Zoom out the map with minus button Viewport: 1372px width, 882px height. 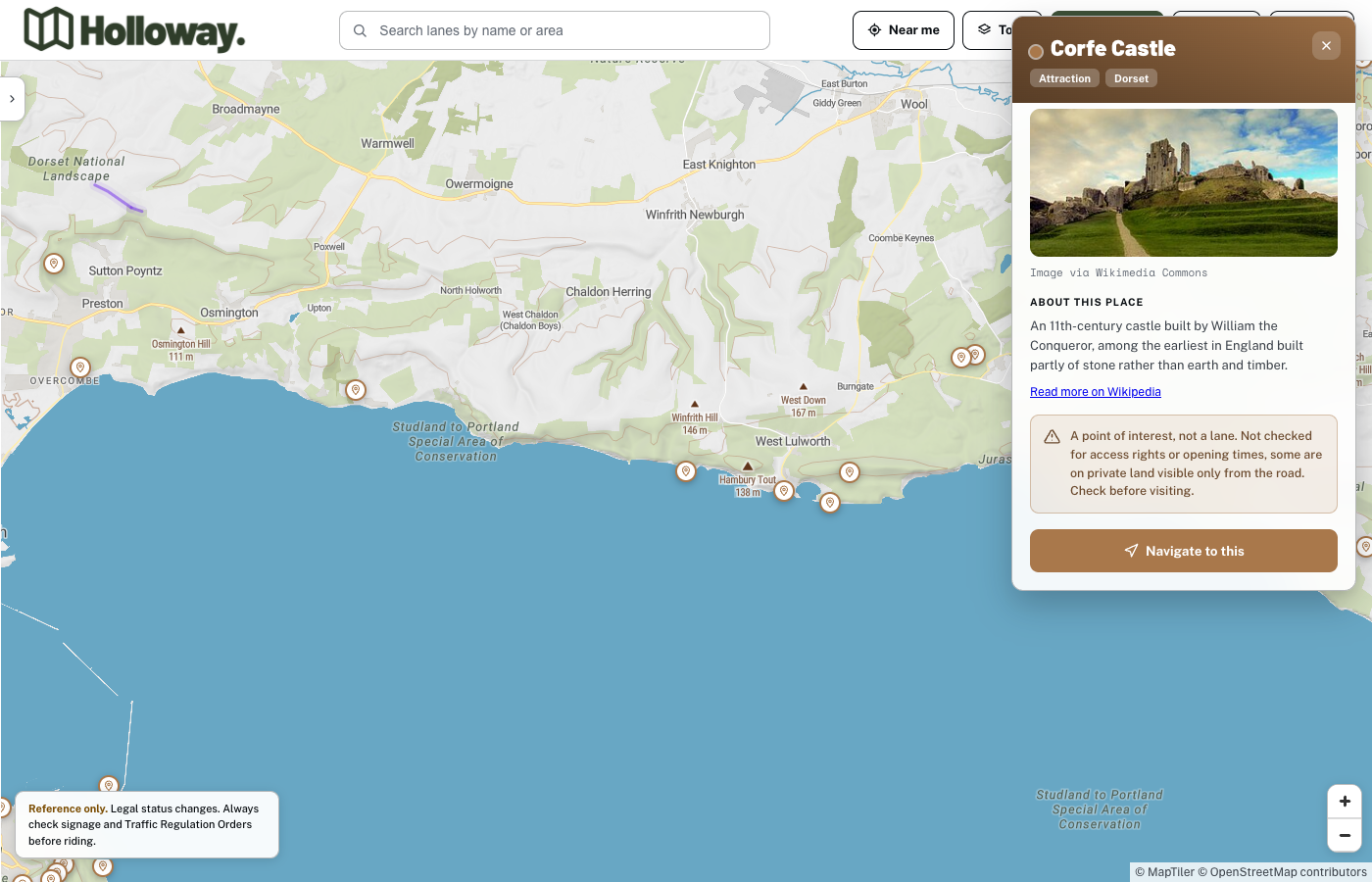coord(1345,836)
